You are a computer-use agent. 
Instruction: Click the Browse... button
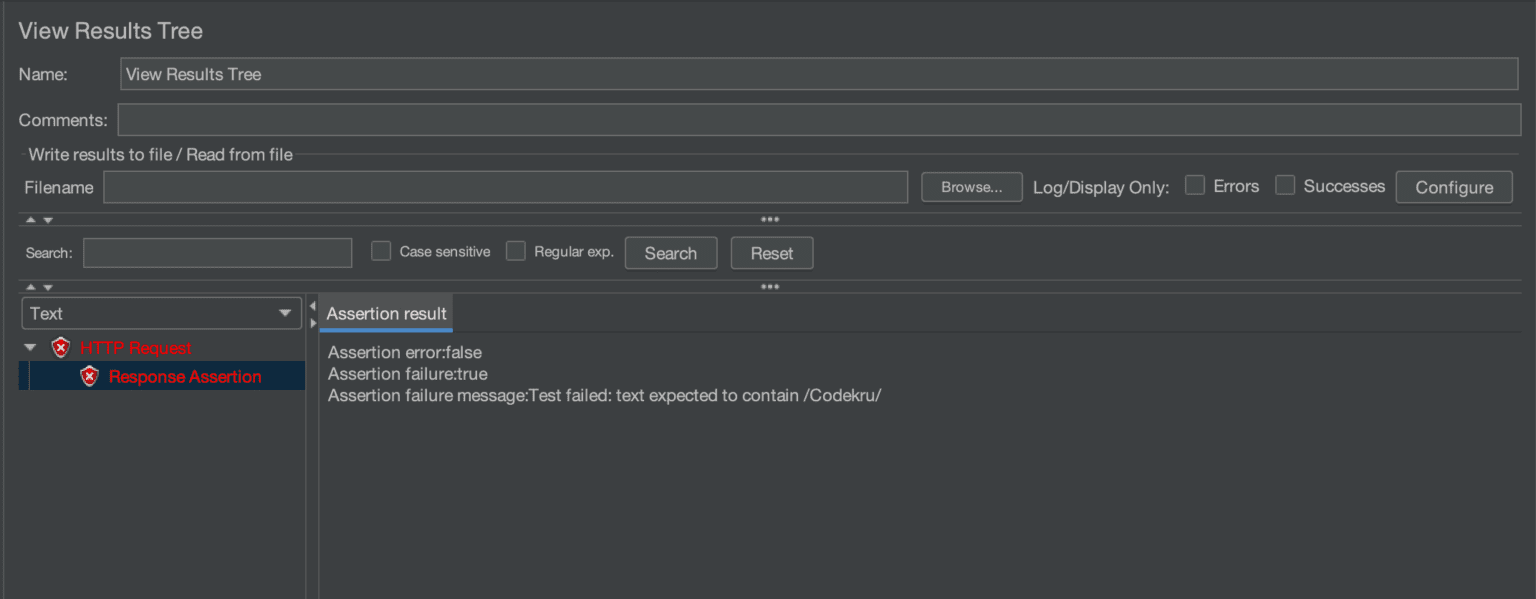972,187
